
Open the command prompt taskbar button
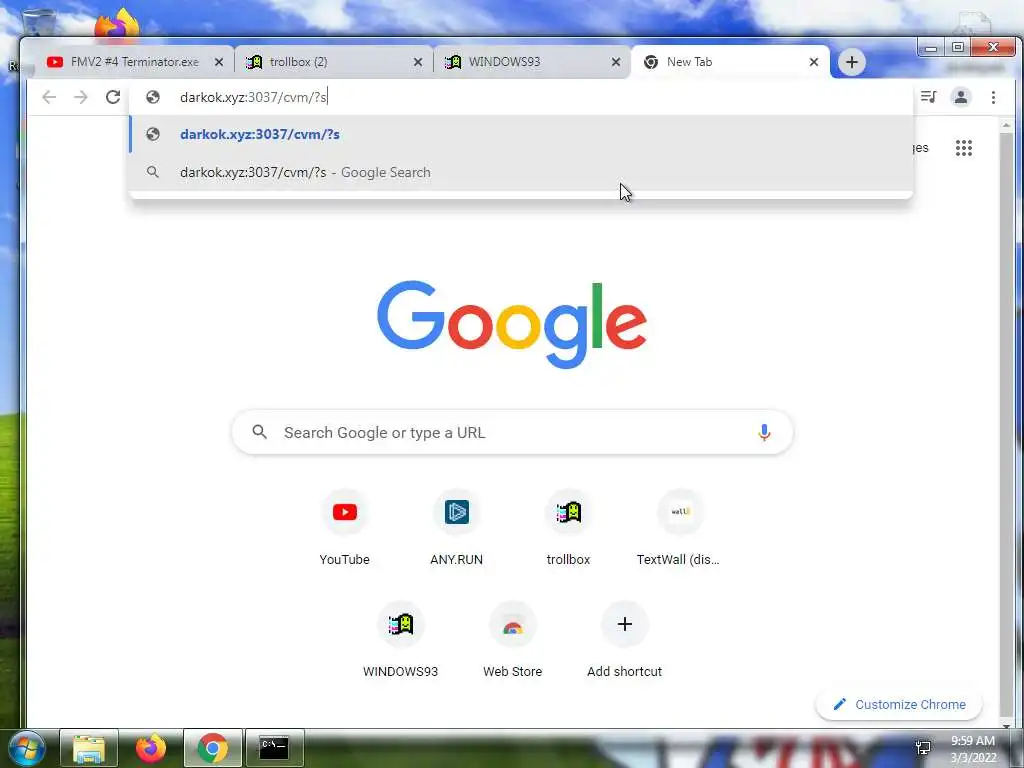[x=274, y=748]
